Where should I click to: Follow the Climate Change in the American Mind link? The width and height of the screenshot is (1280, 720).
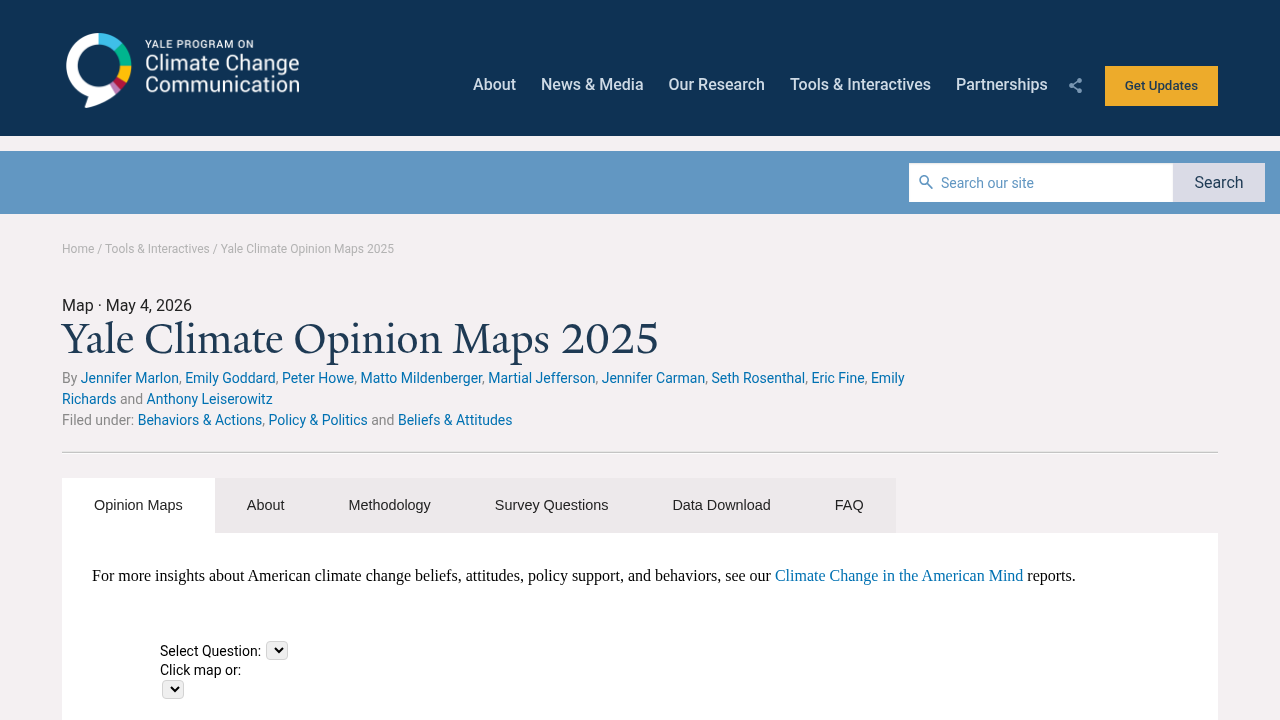pyautogui.click(x=899, y=576)
